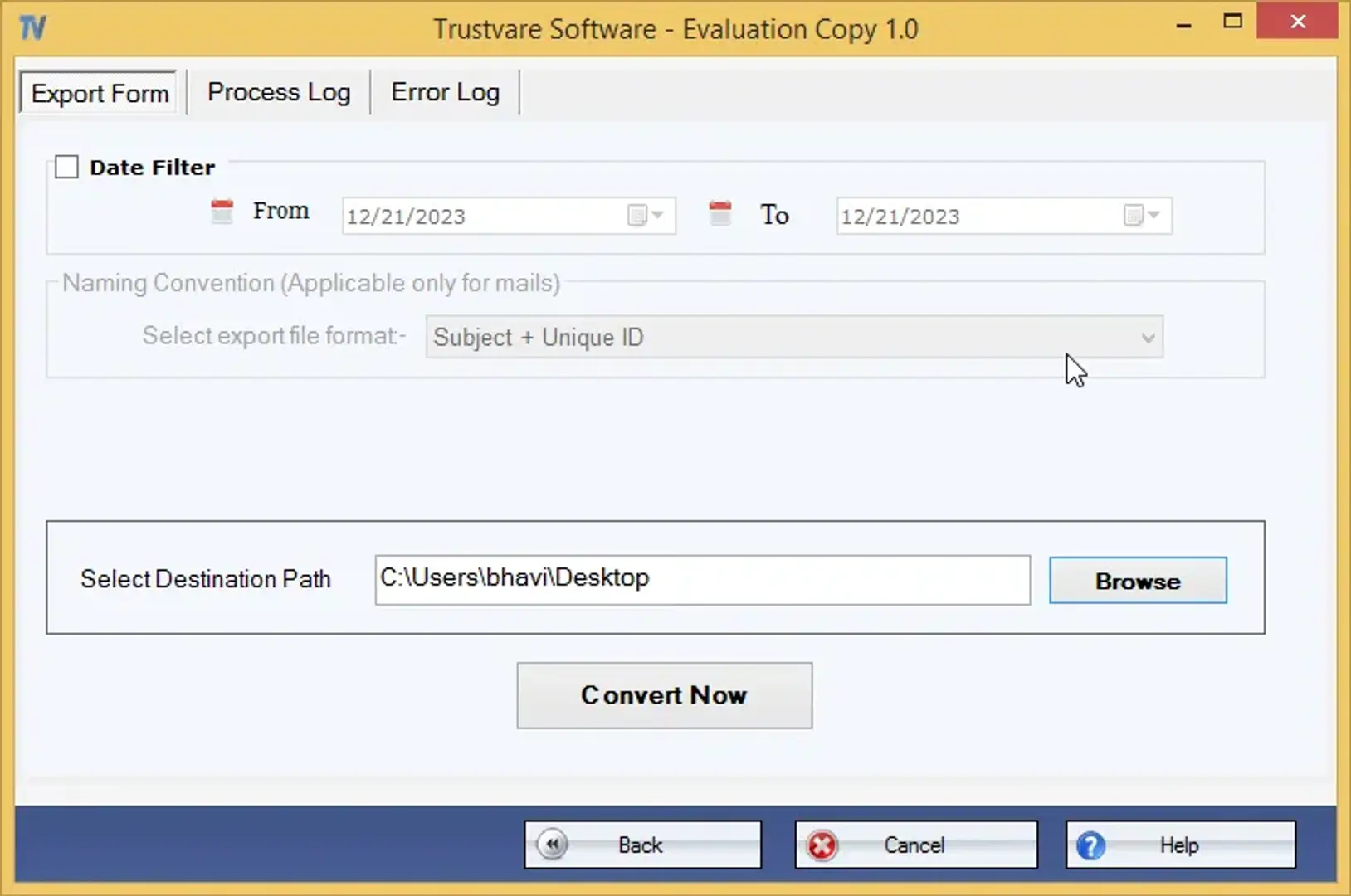Viewport: 1351px width, 896px height.
Task: Click the red X icon on Cancel button
Action: pos(822,845)
